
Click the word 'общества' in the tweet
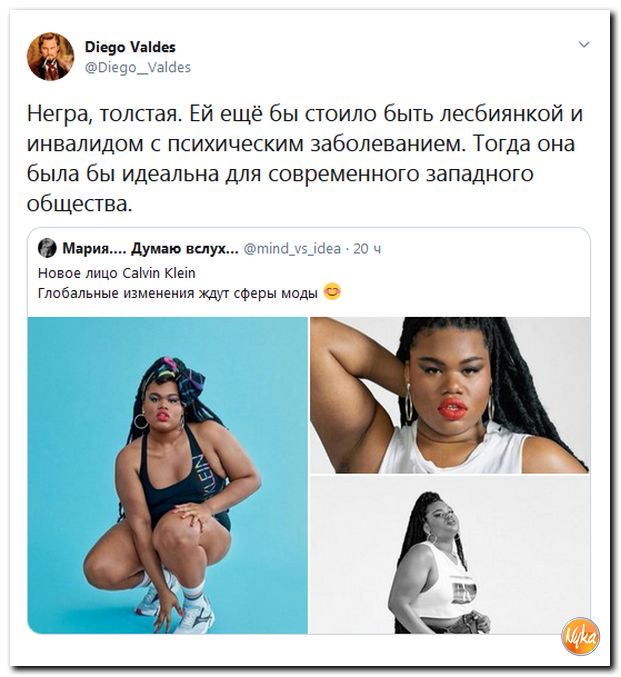point(77,204)
